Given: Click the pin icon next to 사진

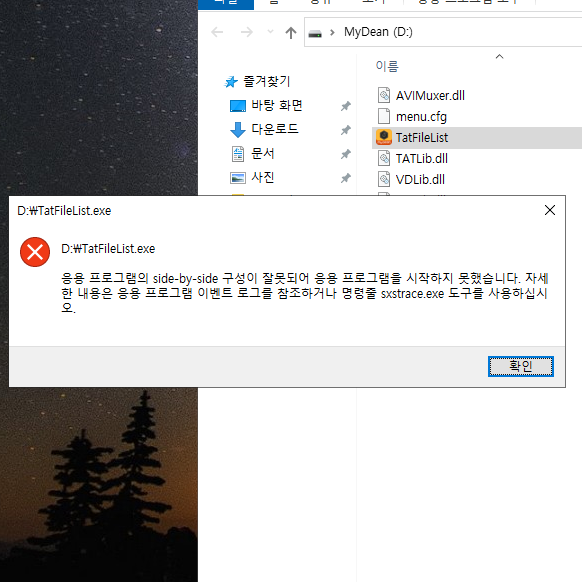Looking at the screenshot, I should (x=346, y=178).
